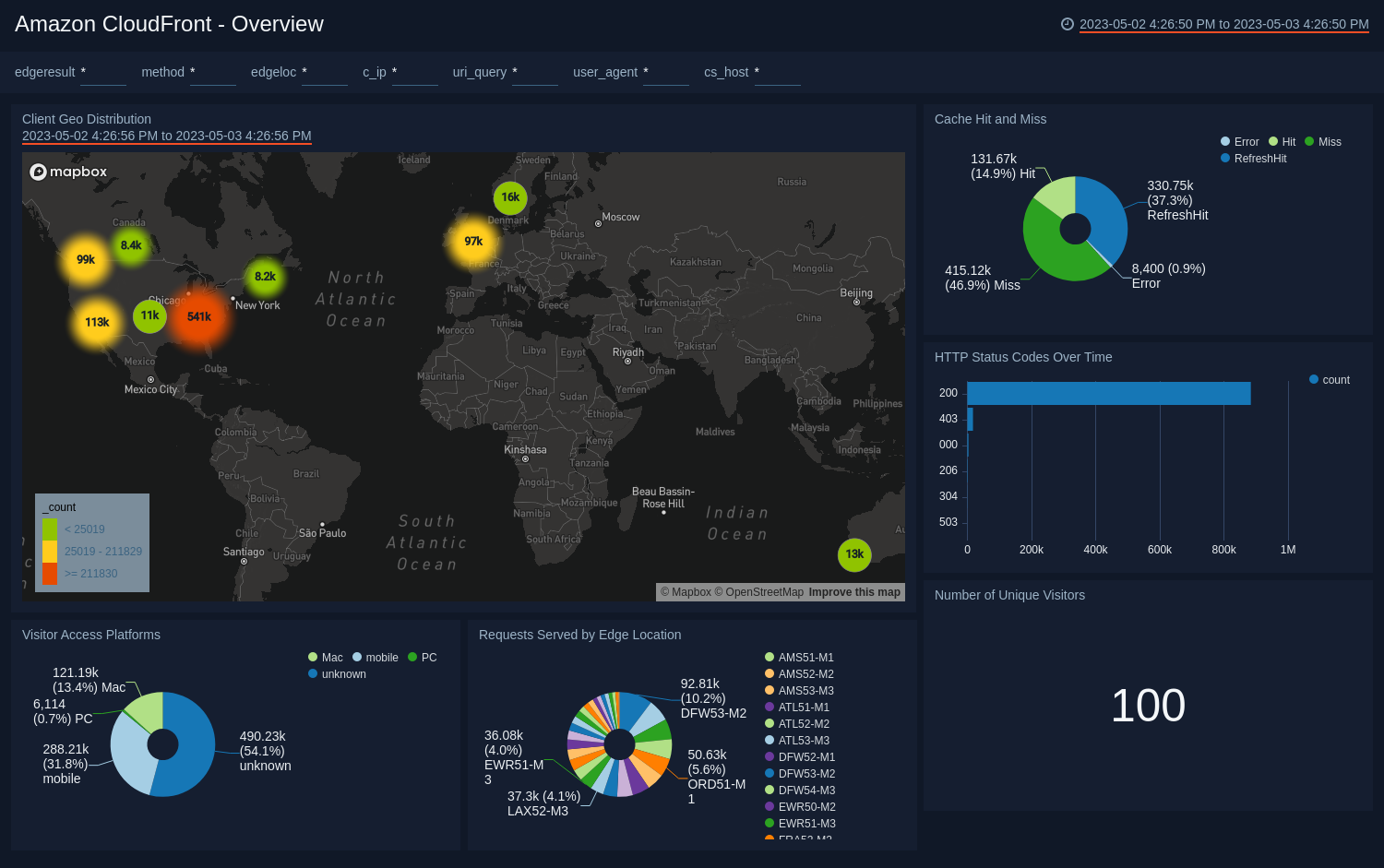Toggle the unknown platform in Visitor Access legend
This screenshot has width=1384, height=868.
pyautogui.click(x=340, y=673)
